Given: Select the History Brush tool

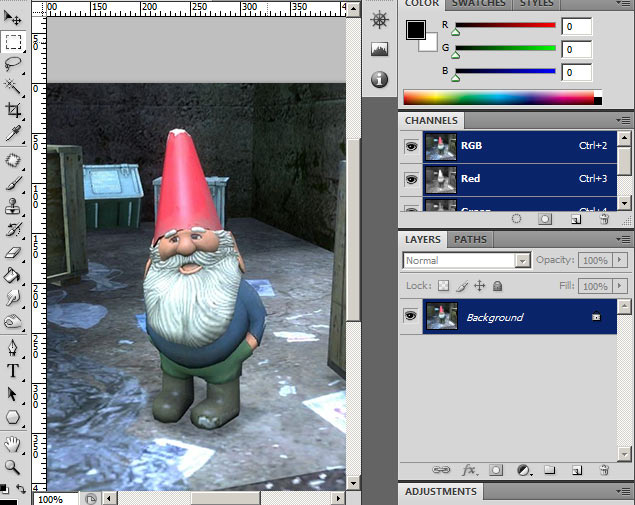Looking at the screenshot, I should click(x=13, y=230).
